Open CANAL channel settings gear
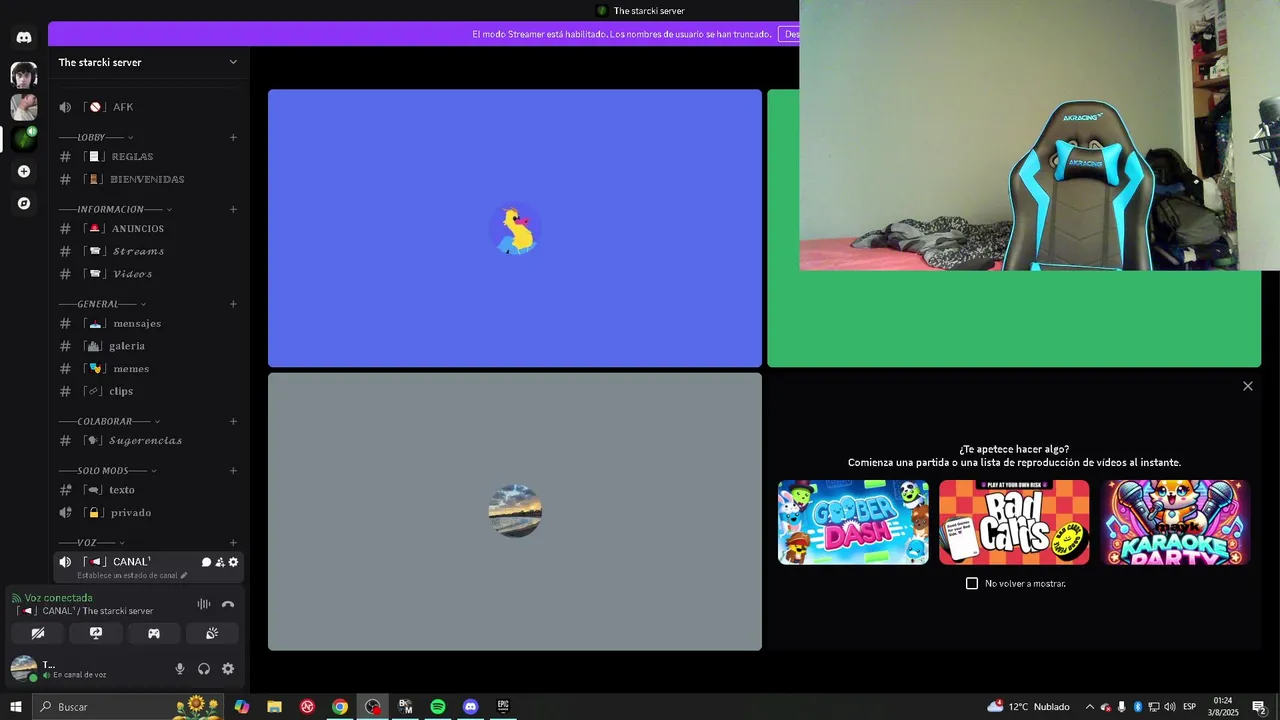 [x=233, y=562]
